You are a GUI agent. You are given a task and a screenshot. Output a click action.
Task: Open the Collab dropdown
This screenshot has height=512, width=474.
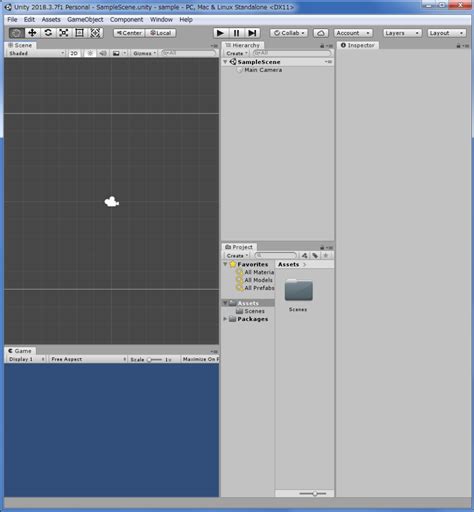pyautogui.click(x=289, y=33)
